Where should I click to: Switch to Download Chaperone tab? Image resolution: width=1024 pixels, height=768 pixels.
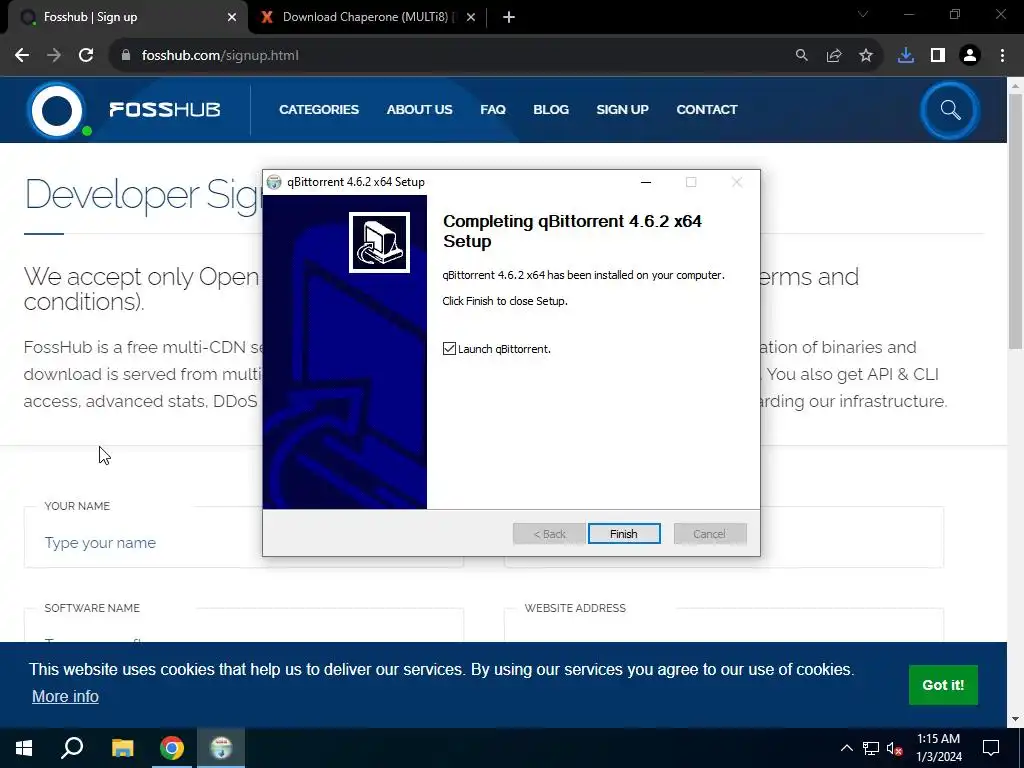[368, 17]
